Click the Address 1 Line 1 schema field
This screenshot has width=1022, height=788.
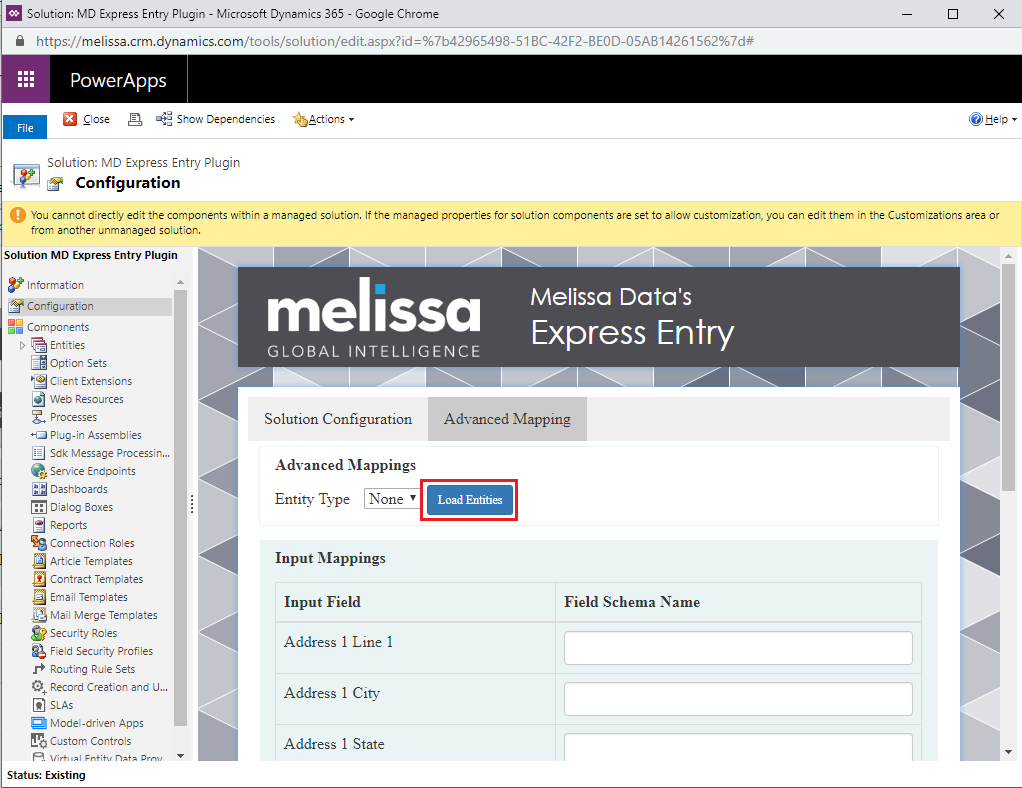click(738, 648)
